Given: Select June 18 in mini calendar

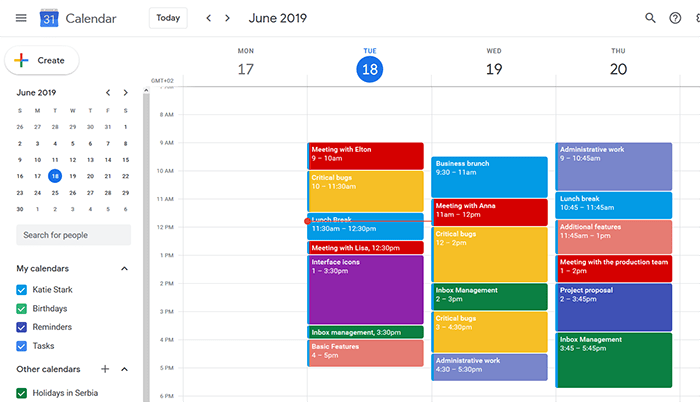Looking at the screenshot, I should point(55,176).
